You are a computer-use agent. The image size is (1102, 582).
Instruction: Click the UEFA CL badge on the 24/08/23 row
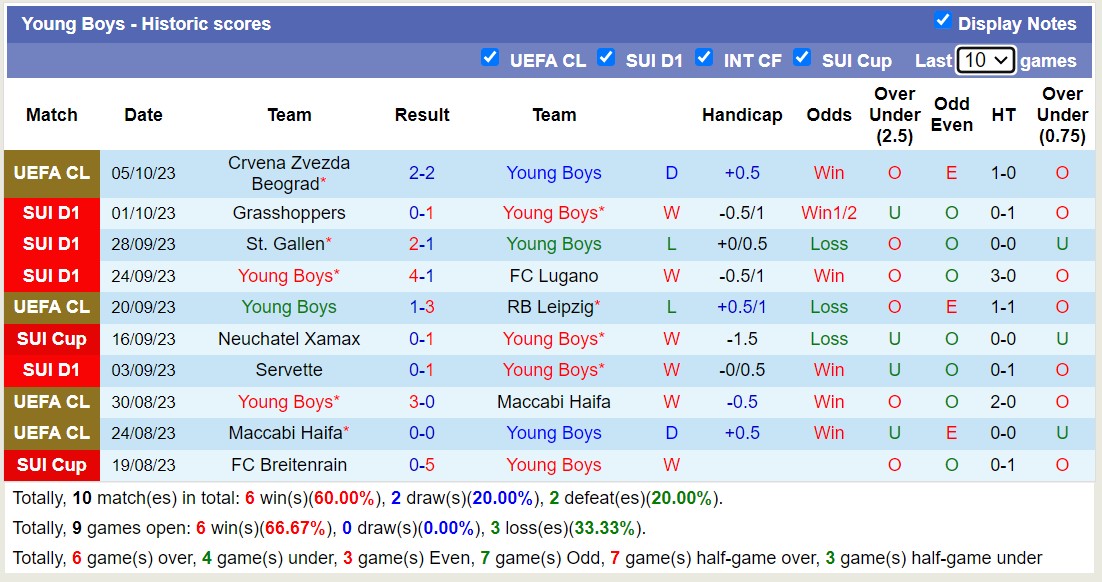(x=51, y=433)
